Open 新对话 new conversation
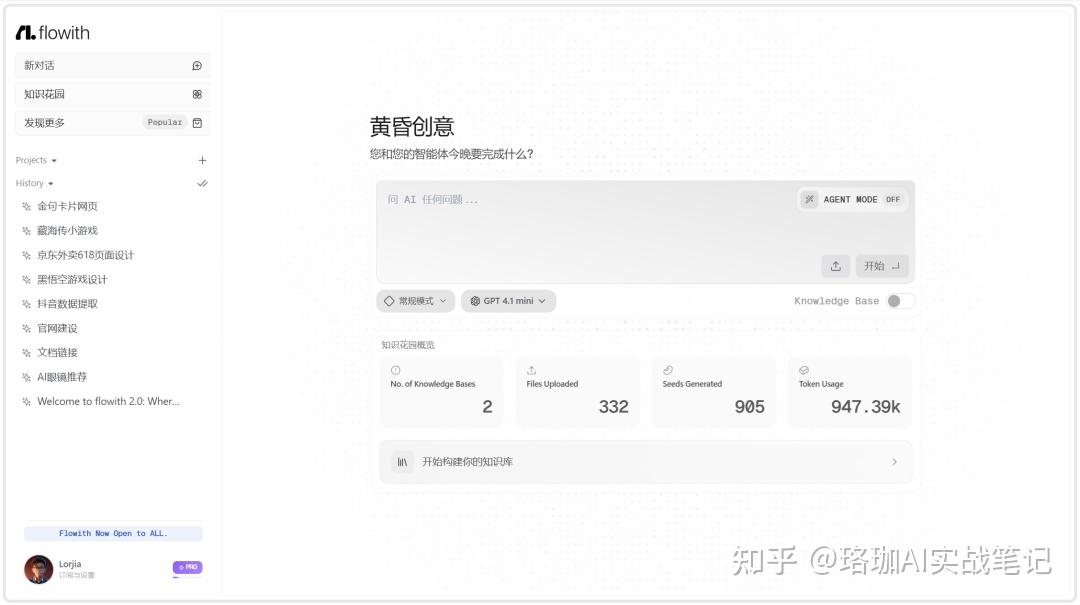The height and width of the screenshot is (605, 1080). coord(112,65)
